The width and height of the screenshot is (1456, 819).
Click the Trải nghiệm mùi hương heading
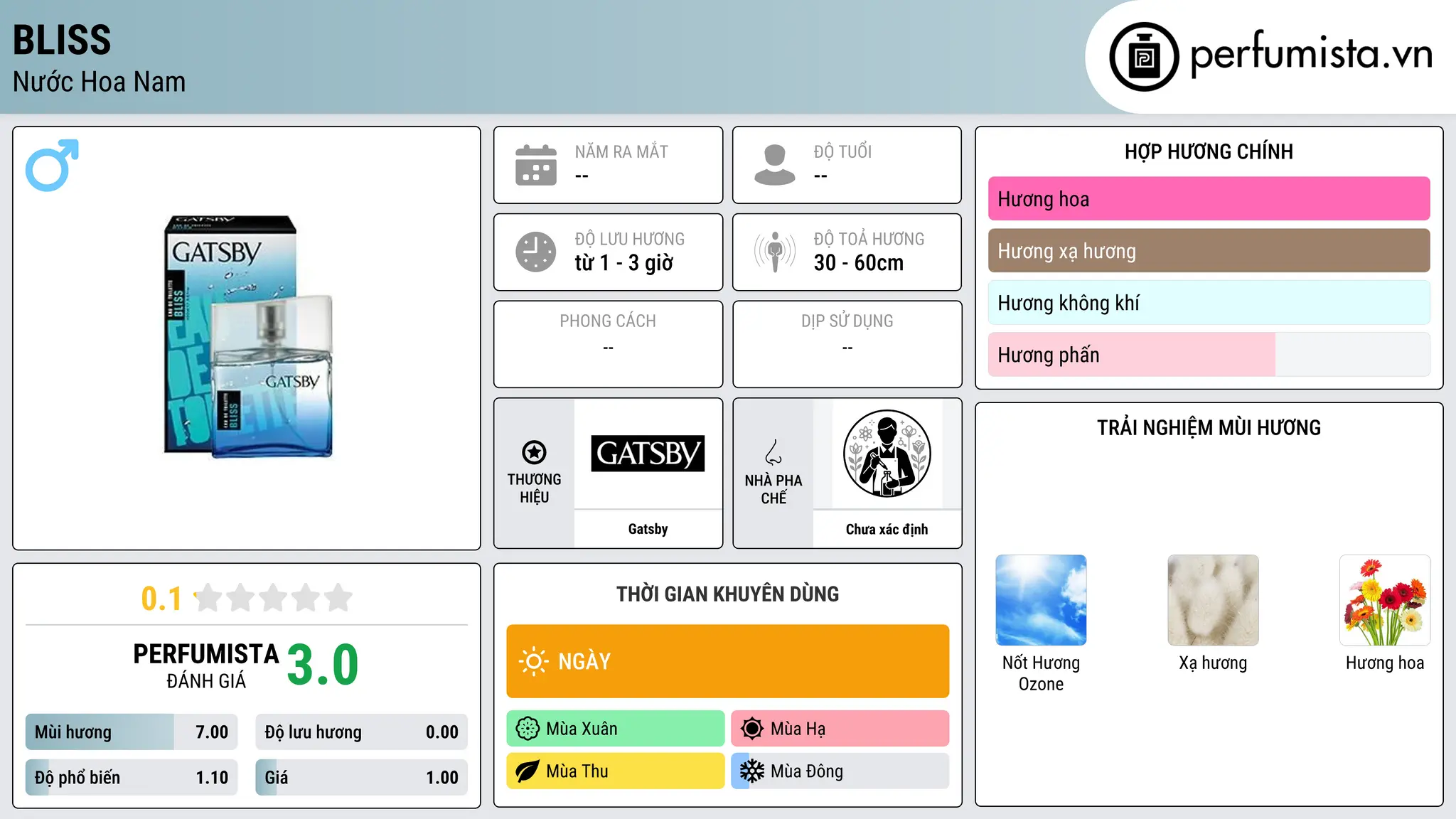click(1209, 427)
